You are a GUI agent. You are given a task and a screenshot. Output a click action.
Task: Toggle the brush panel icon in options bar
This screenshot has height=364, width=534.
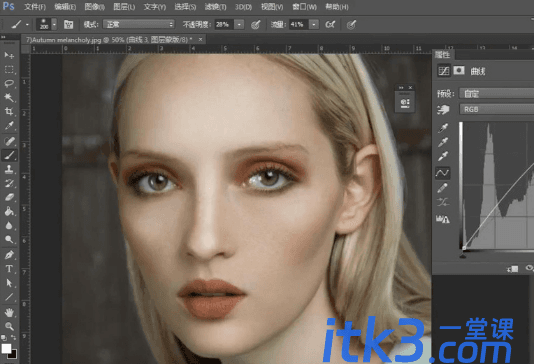coord(69,25)
